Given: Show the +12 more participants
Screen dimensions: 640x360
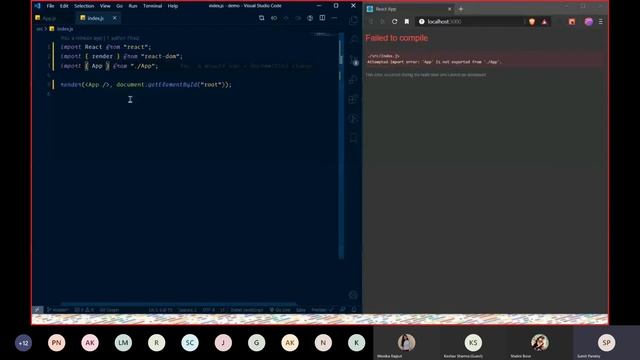Looking at the screenshot, I should 23,343.
